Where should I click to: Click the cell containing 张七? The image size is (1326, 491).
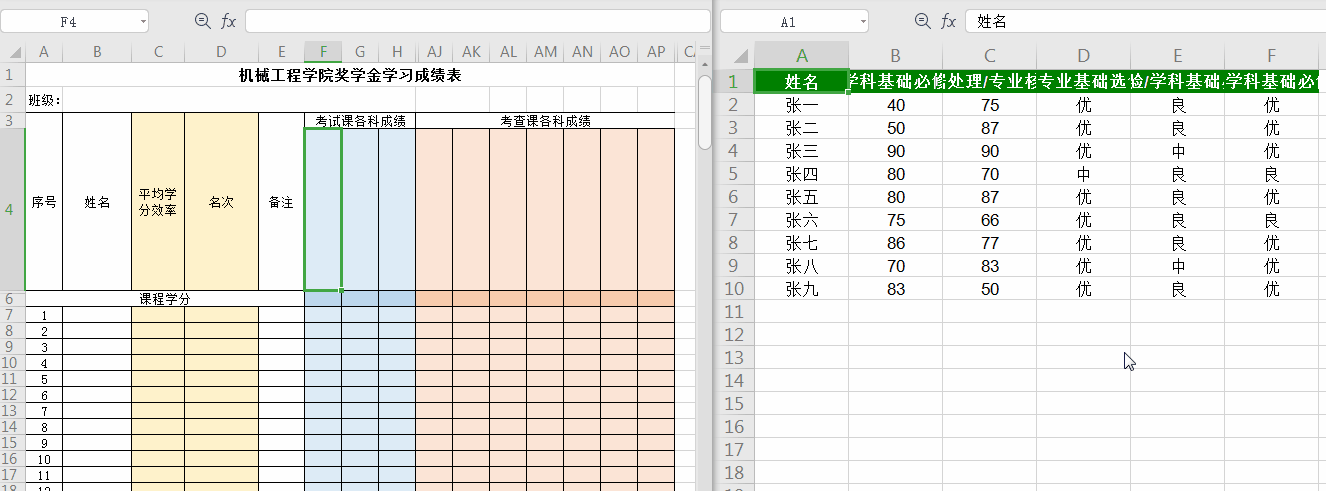pos(802,243)
